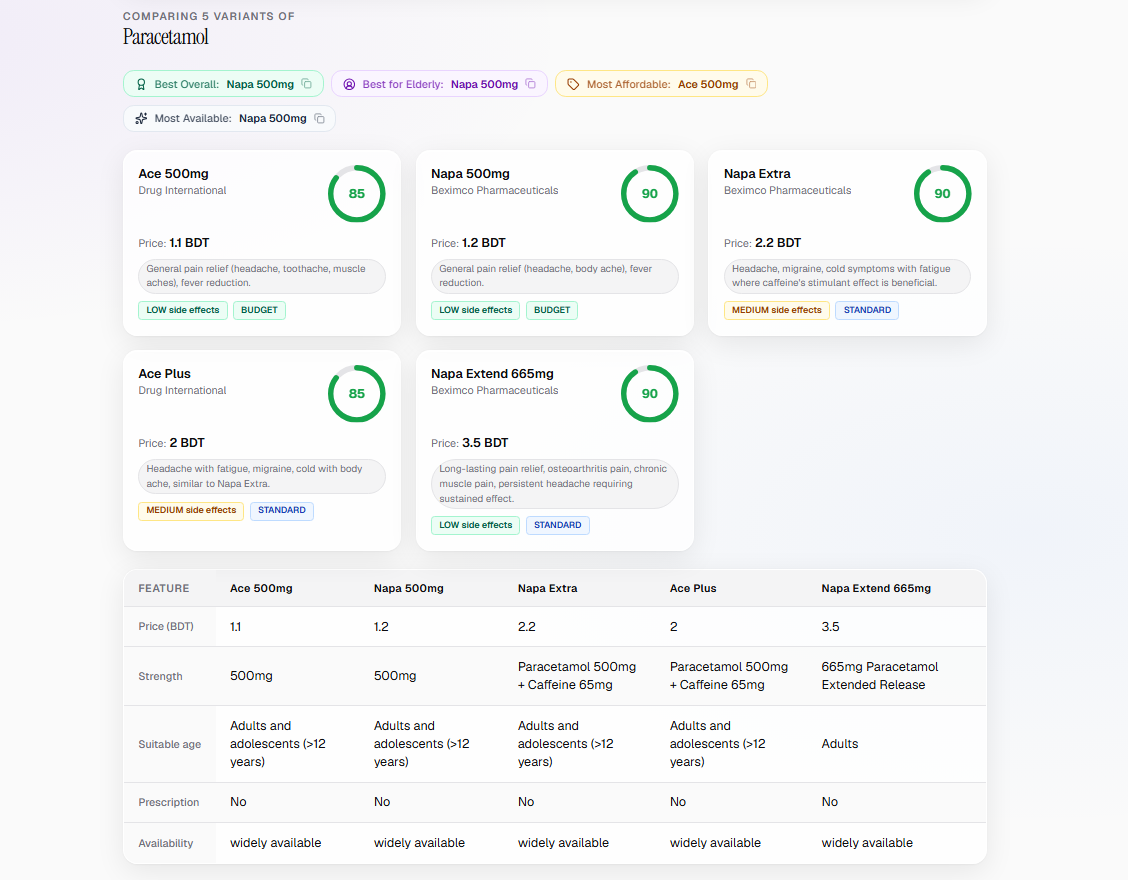Click the 'Price: 2.2 BDT' text
Screen dimensions: 1128x880
762,243
